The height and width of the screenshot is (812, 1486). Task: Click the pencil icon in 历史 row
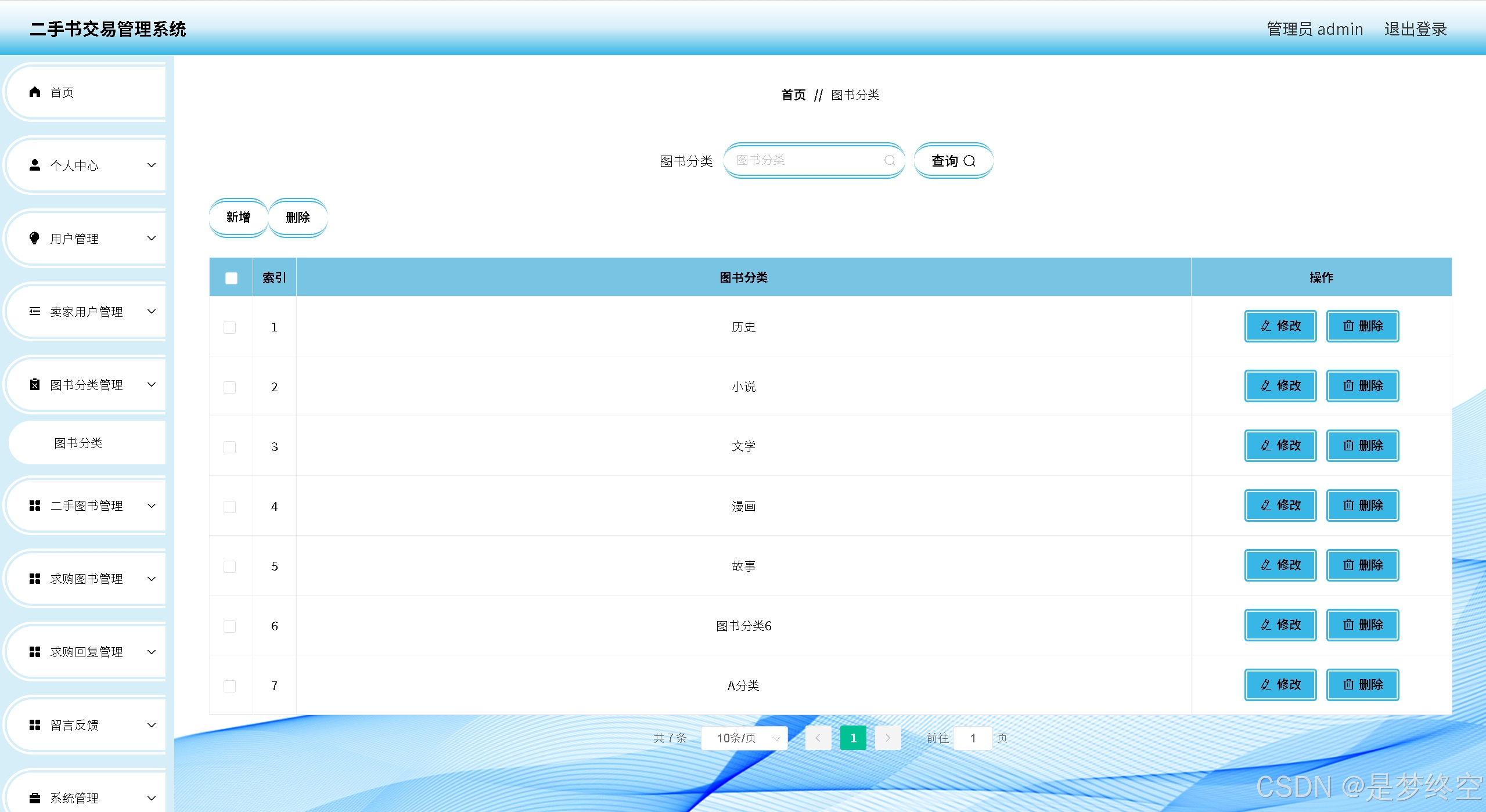(x=1266, y=326)
